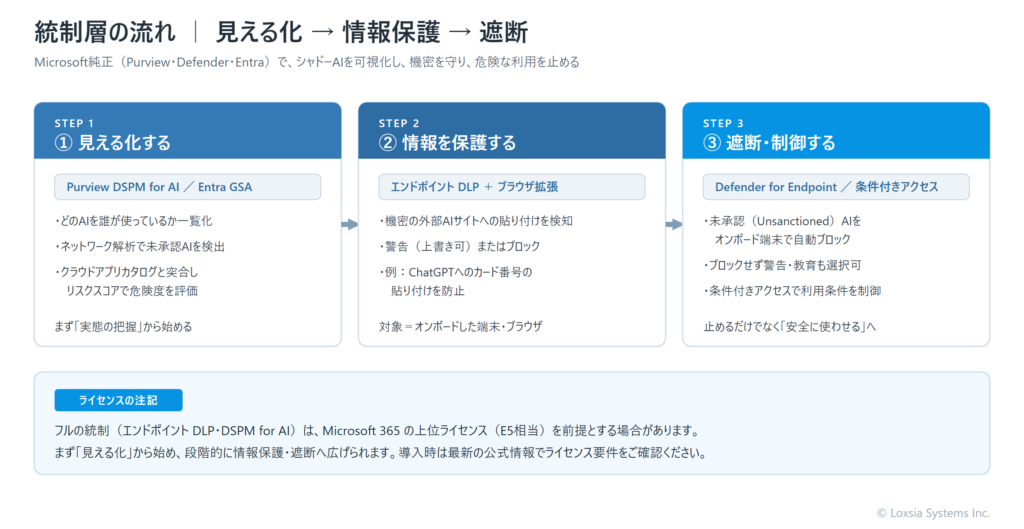Click the ライセンスの注記 badge
Image resolution: width=1024 pixels, height=529 pixels.
(118, 400)
